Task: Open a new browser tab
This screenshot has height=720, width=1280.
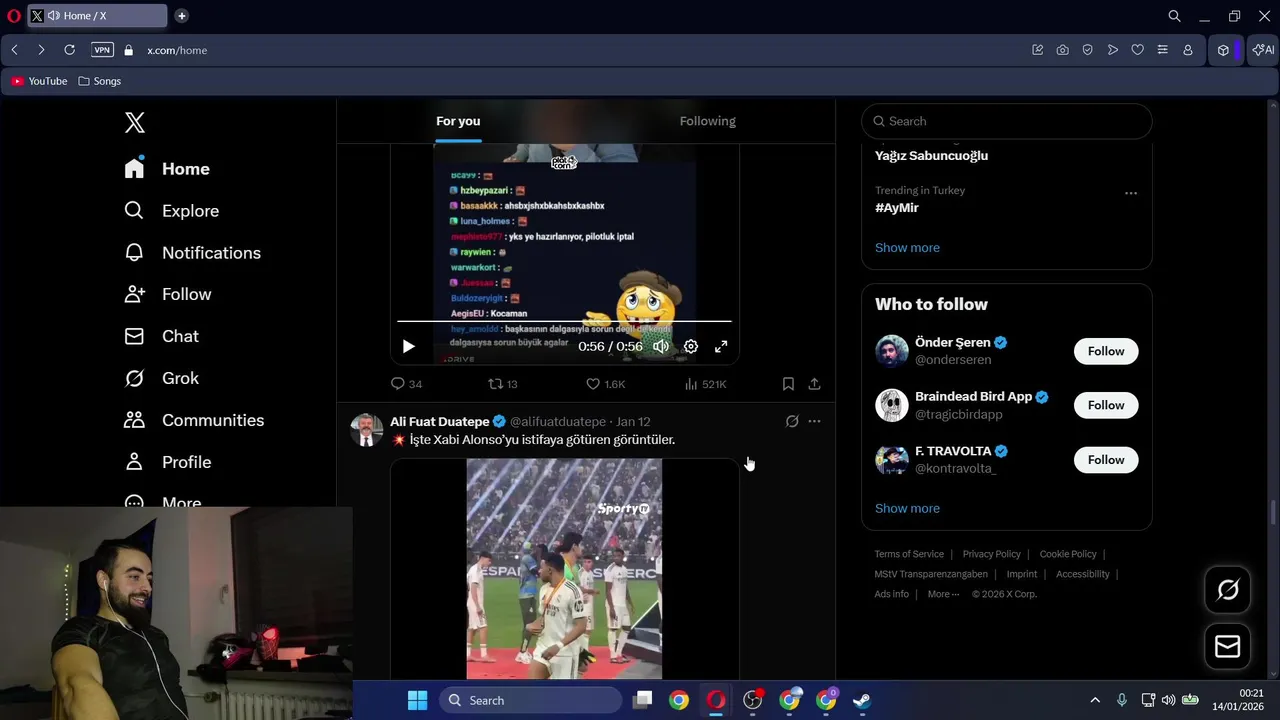Action: pos(181,16)
